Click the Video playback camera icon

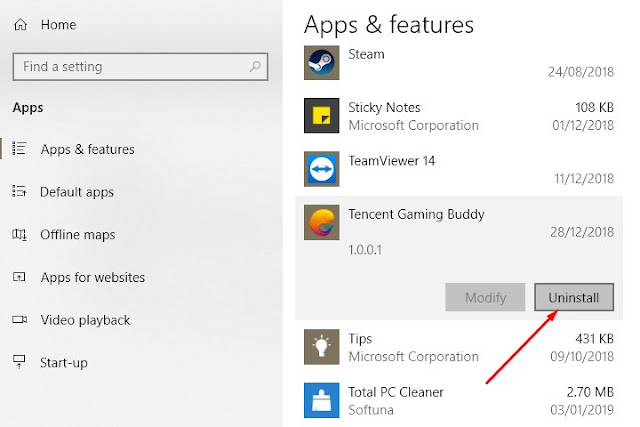click(19, 319)
